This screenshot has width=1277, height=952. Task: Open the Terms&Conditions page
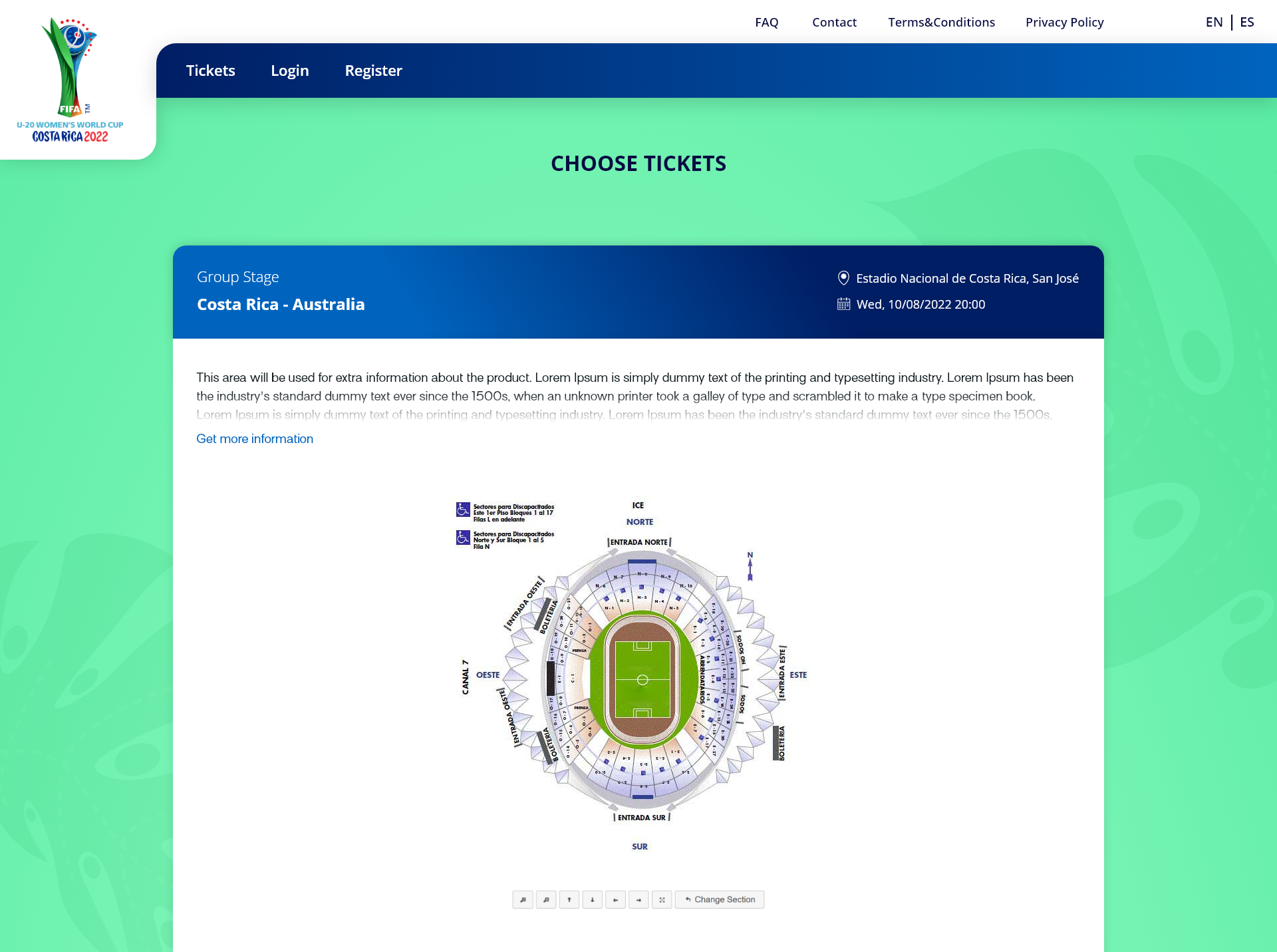[x=941, y=22]
